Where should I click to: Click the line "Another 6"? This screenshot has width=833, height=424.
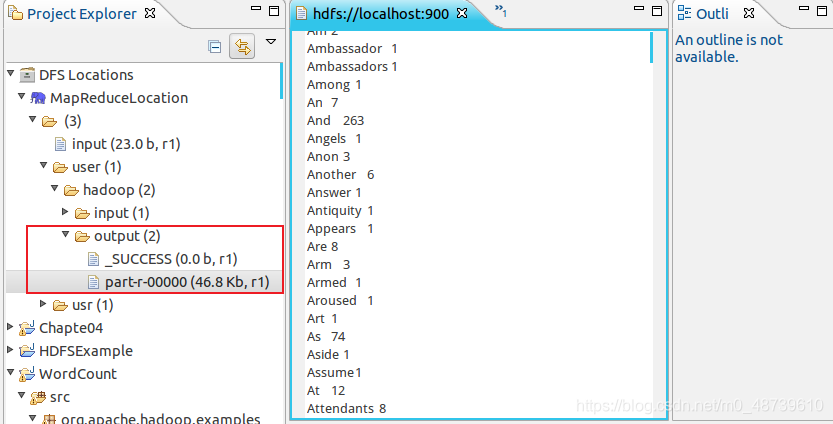(341, 175)
